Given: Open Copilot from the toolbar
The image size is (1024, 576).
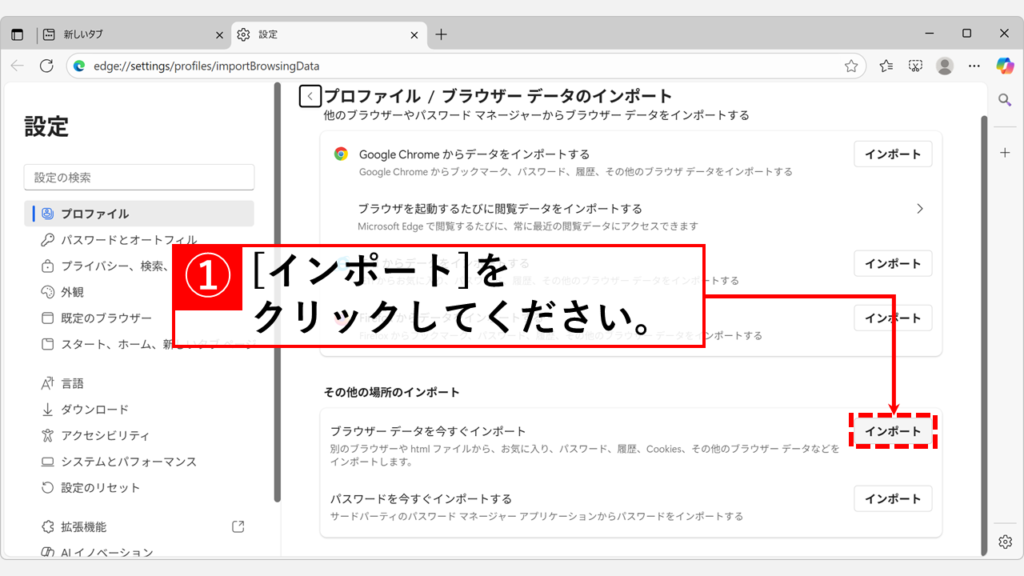Looking at the screenshot, I should 1005,66.
